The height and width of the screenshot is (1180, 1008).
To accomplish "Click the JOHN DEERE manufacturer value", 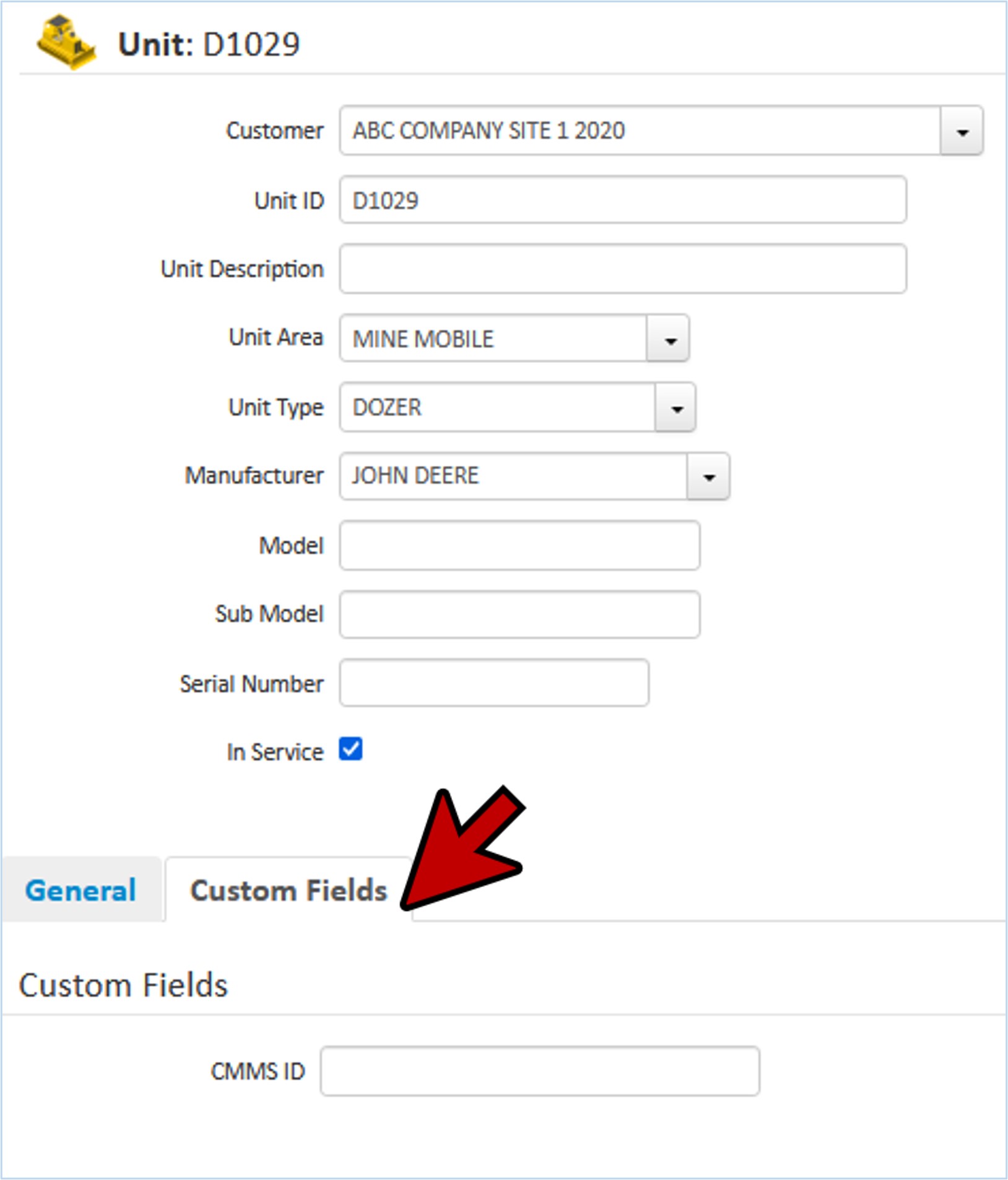I will pos(415,476).
